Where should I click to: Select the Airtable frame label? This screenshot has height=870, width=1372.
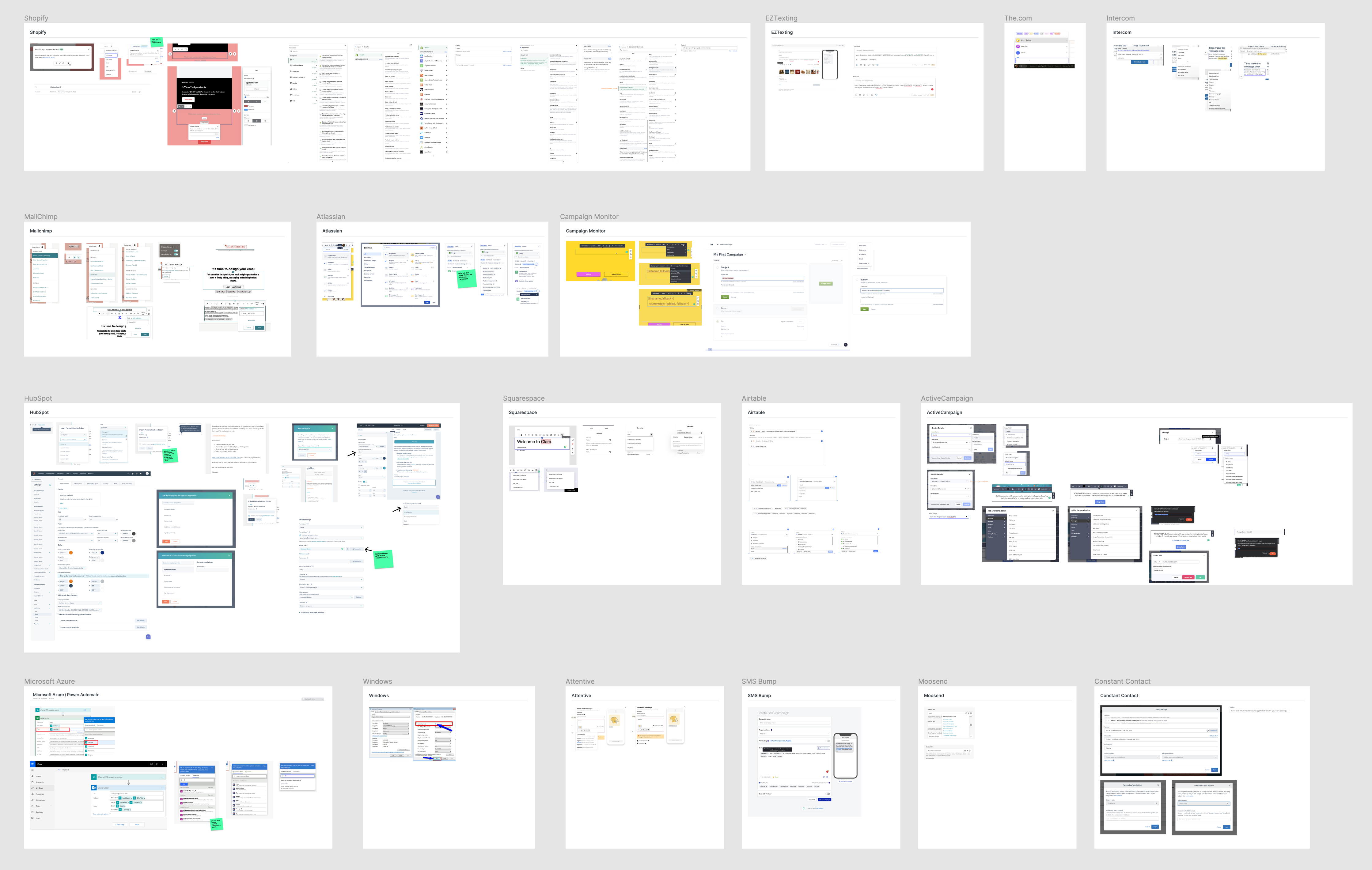(754, 398)
